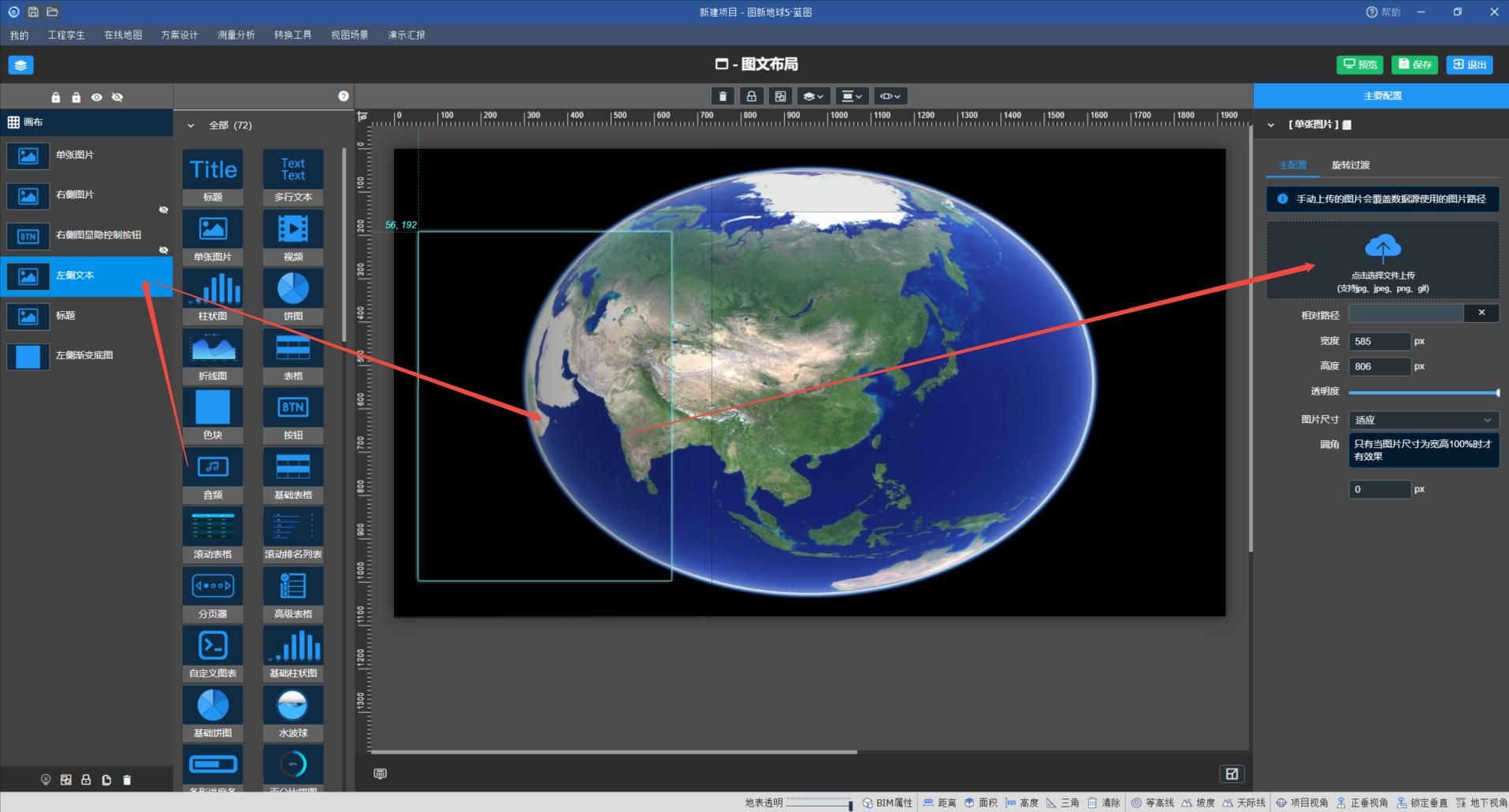Add the line chart (折线图) component

(213, 356)
